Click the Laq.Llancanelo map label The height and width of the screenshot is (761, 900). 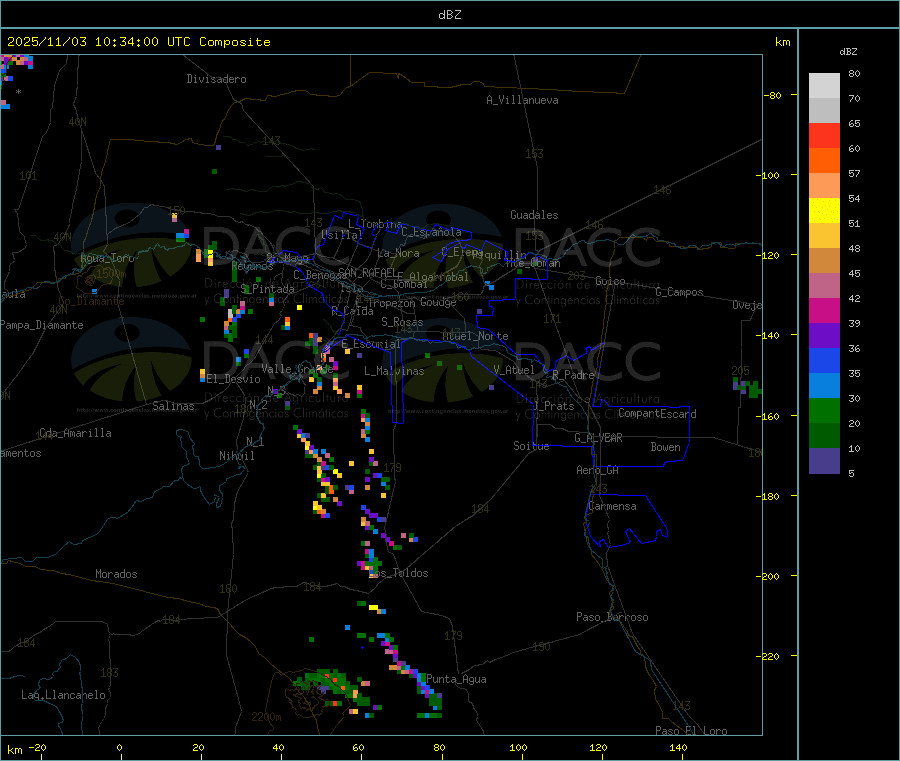tap(63, 695)
